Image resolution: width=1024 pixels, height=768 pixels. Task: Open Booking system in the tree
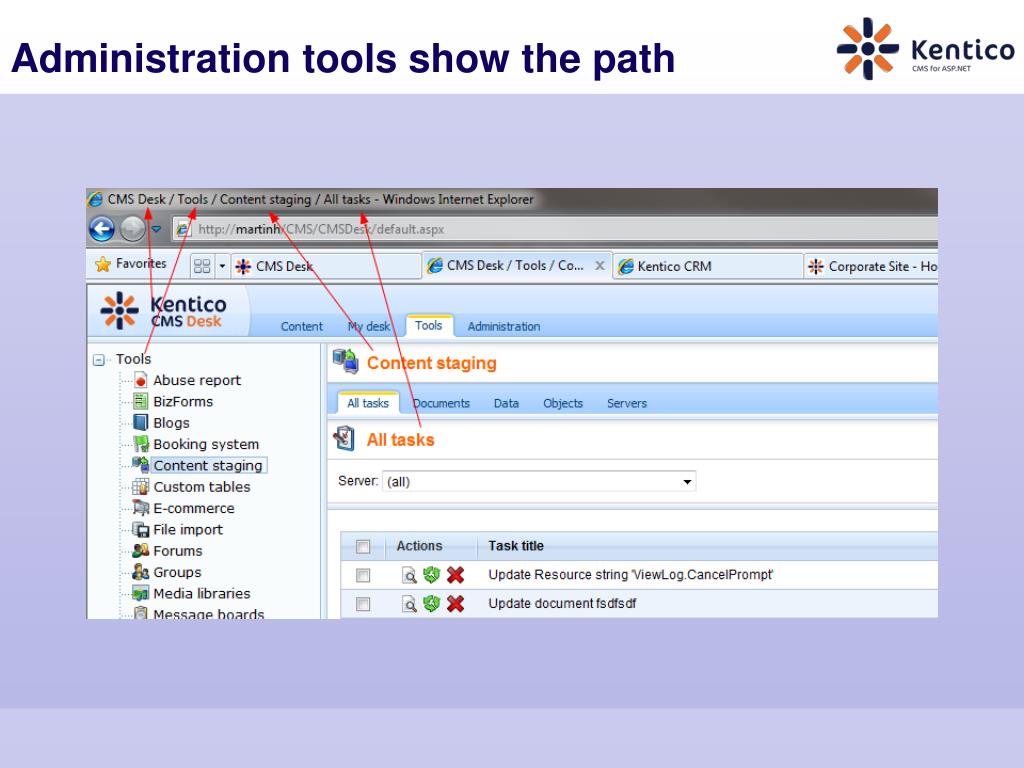pyautogui.click(x=206, y=444)
